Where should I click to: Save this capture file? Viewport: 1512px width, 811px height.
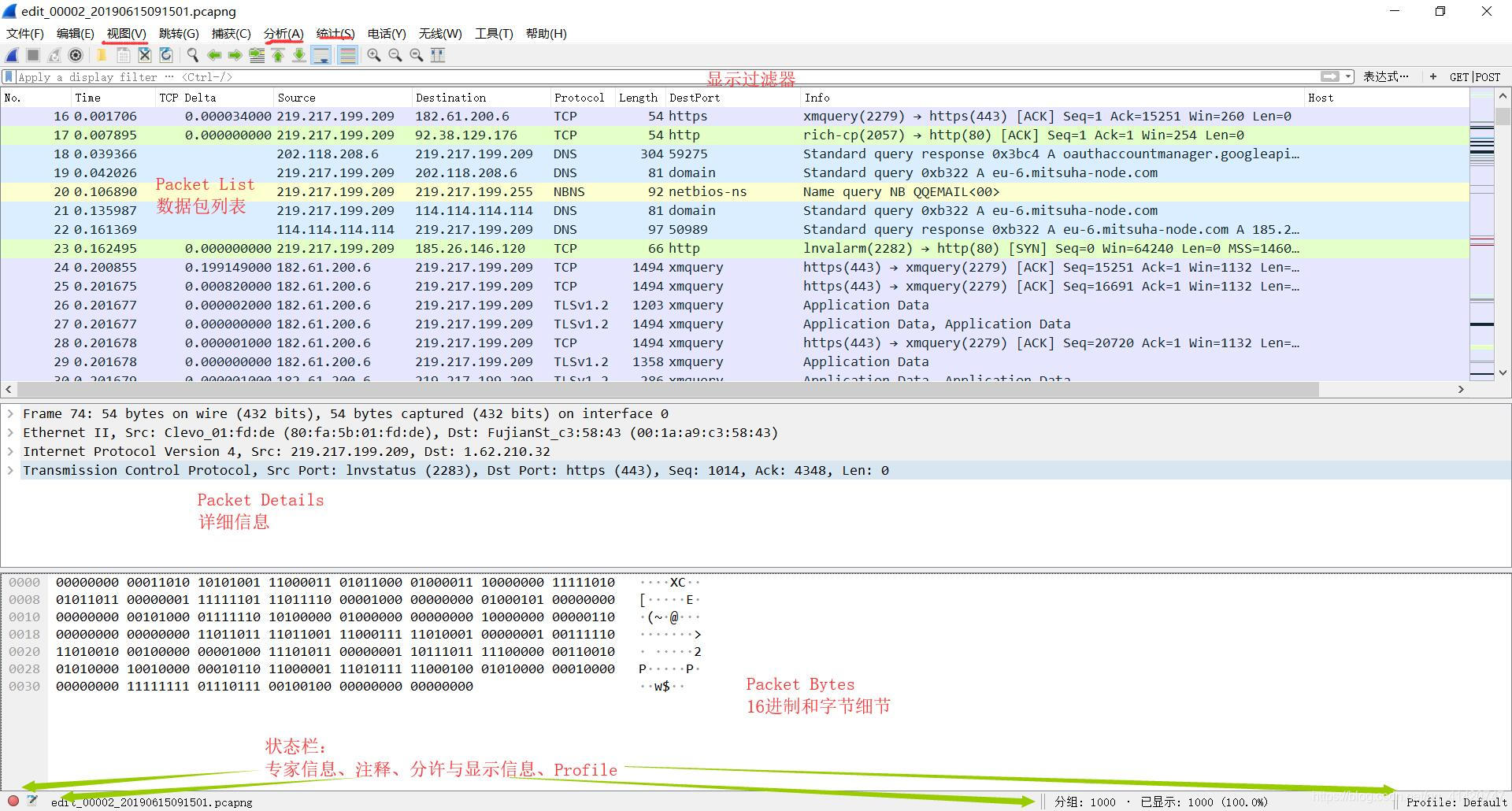click(123, 55)
